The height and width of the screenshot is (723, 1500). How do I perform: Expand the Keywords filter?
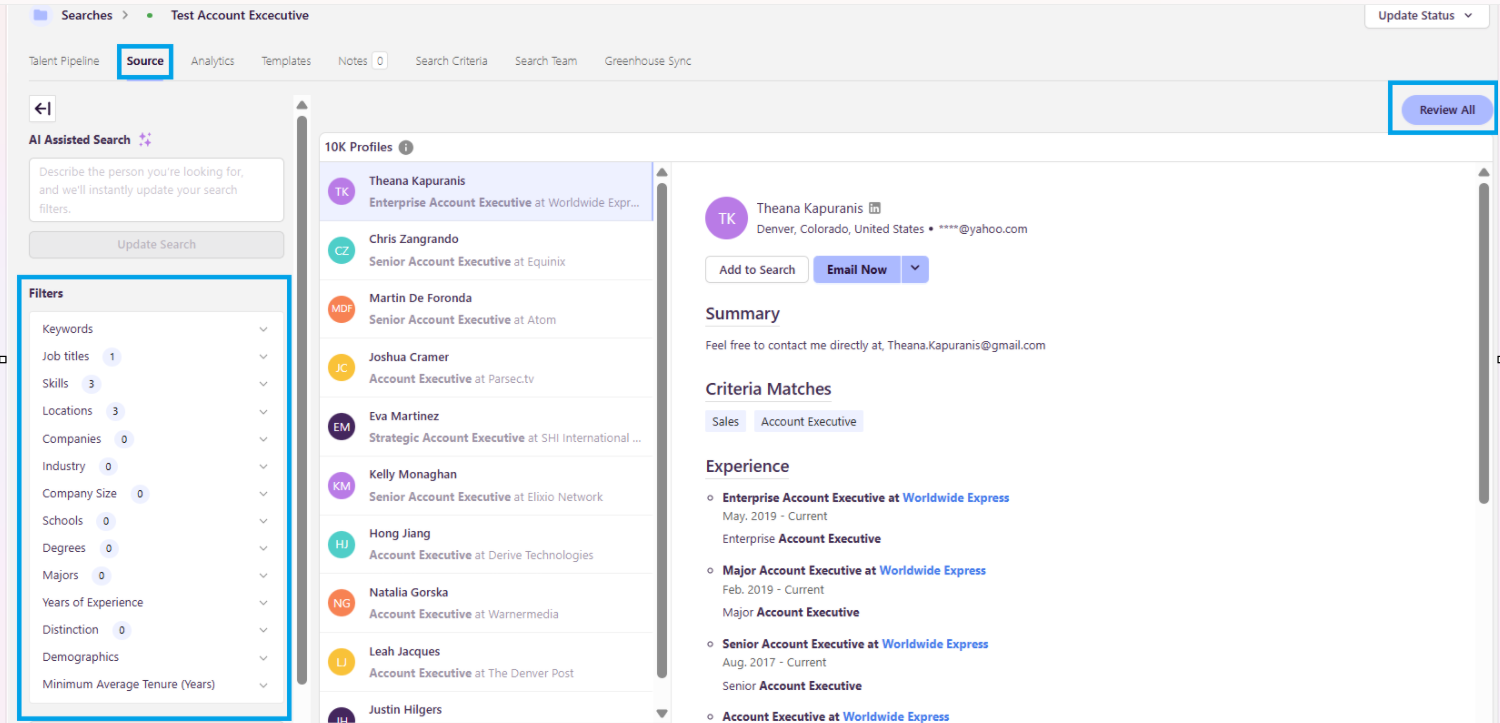(263, 329)
